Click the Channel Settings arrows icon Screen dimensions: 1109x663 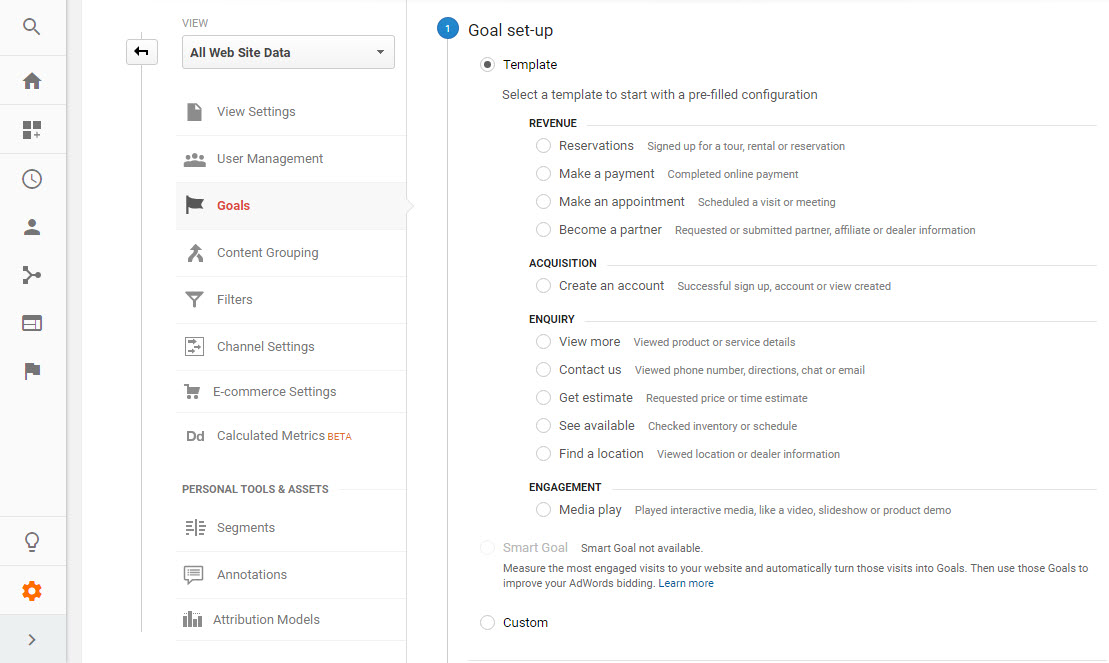tap(194, 347)
